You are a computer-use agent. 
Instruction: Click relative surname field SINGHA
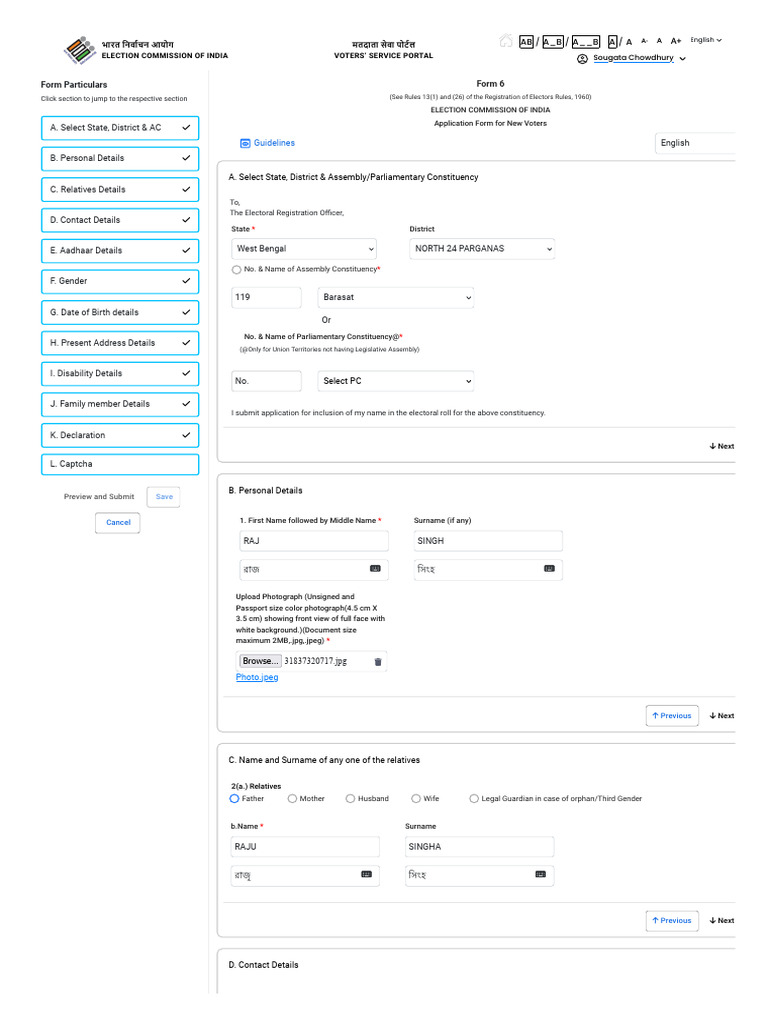coord(479,847)
